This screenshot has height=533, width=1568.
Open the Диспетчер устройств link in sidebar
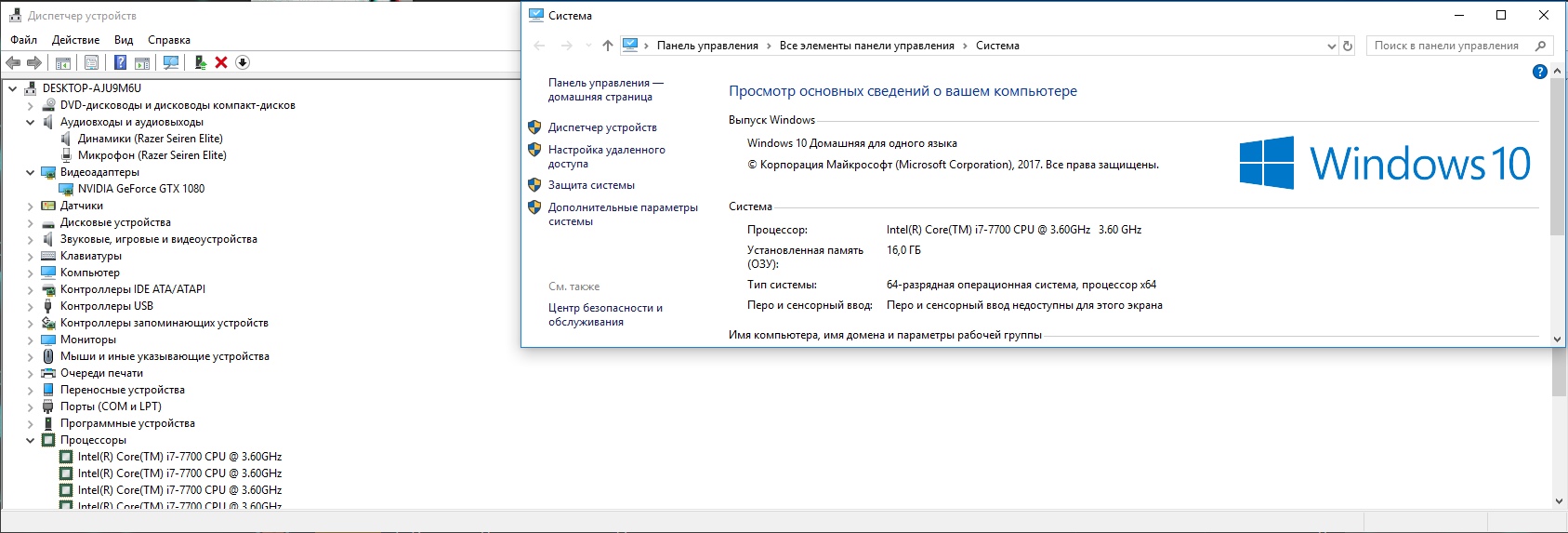(x=602, y=127)
